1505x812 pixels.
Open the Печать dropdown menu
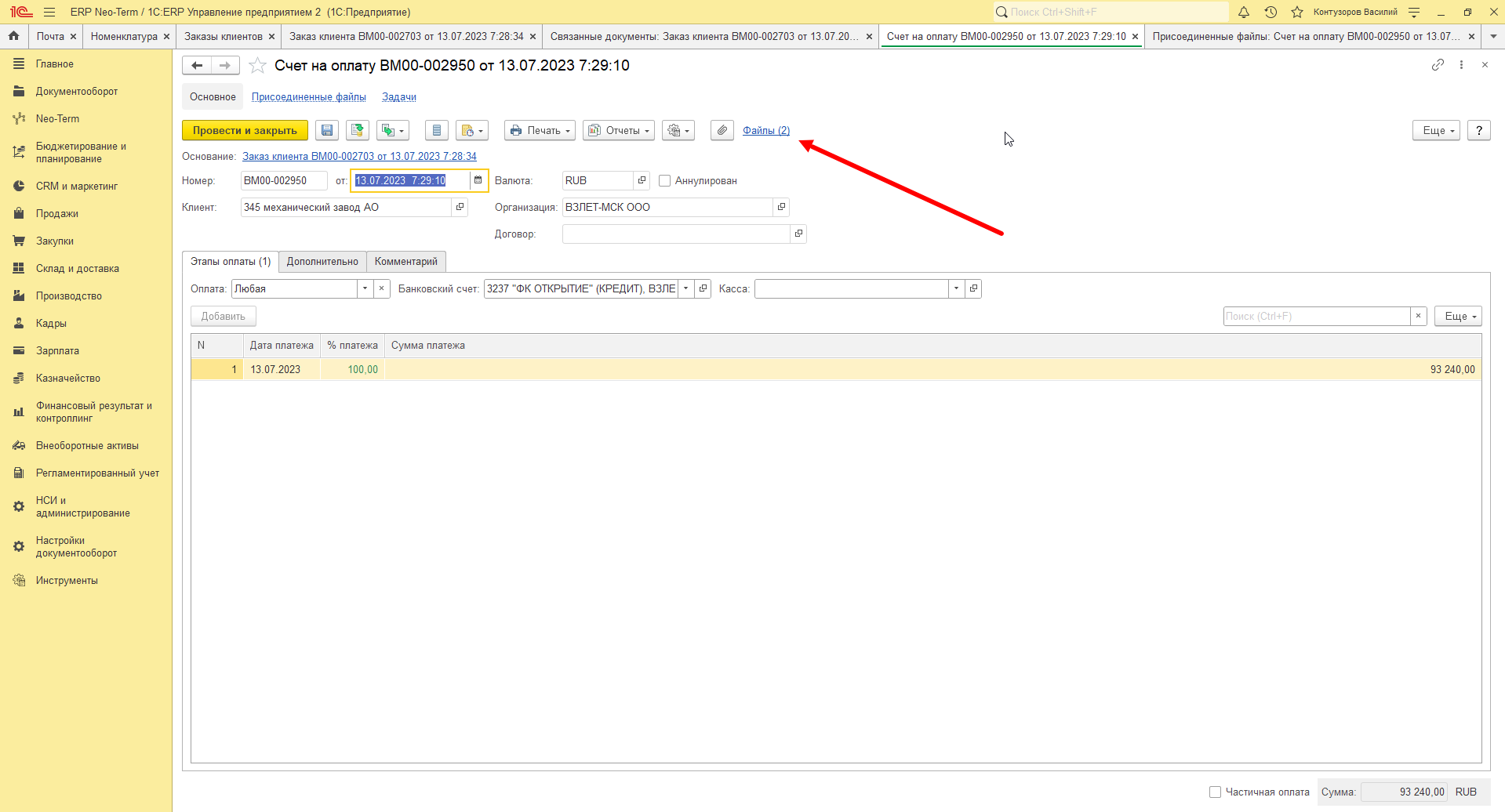coord(540,130)
